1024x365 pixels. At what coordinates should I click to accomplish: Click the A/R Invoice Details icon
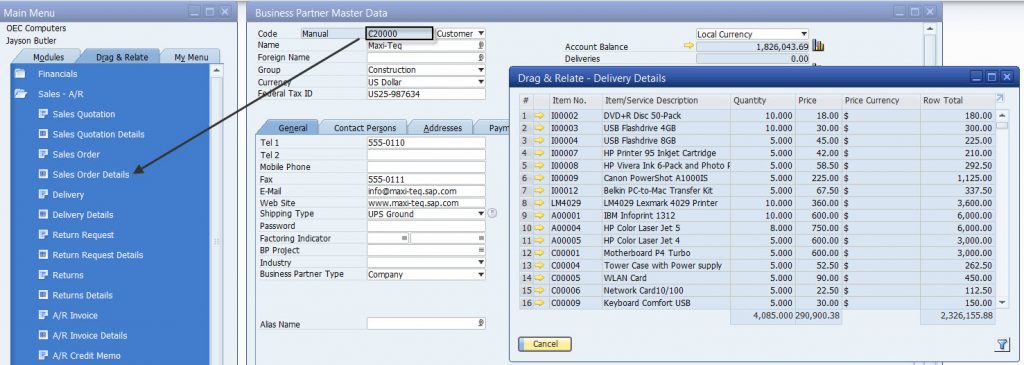pos(43,335)
